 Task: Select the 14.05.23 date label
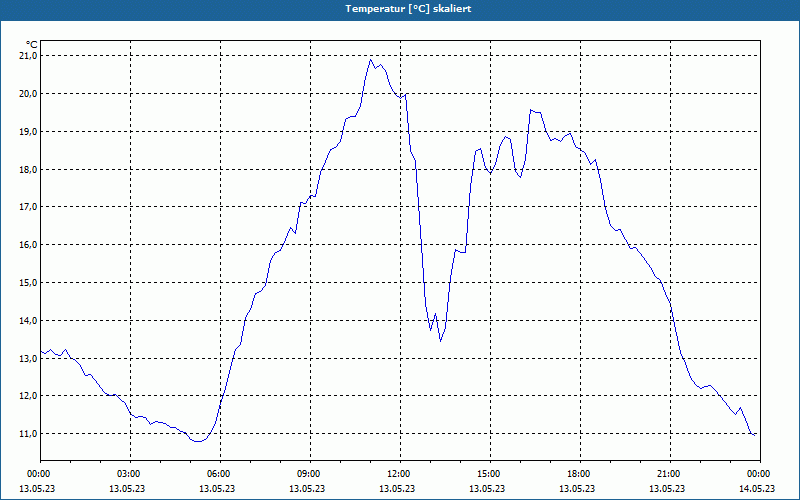[x=757, y=489]
